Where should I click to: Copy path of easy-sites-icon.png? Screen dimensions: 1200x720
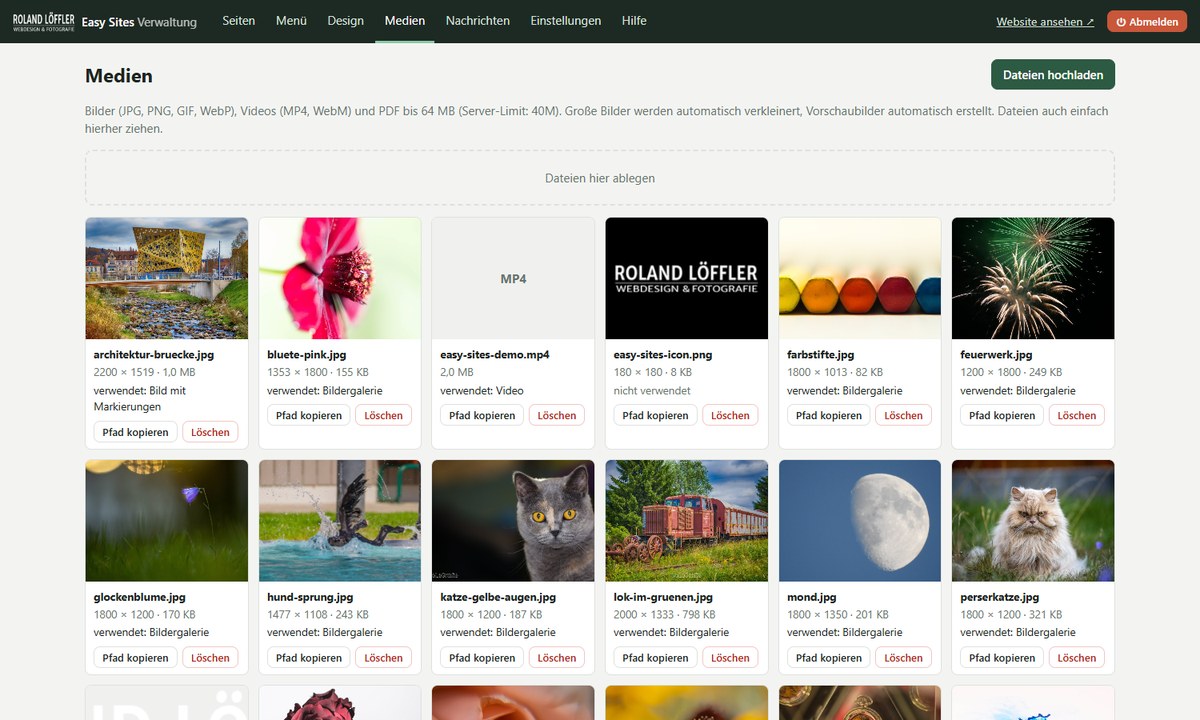[x=656, y=415]
